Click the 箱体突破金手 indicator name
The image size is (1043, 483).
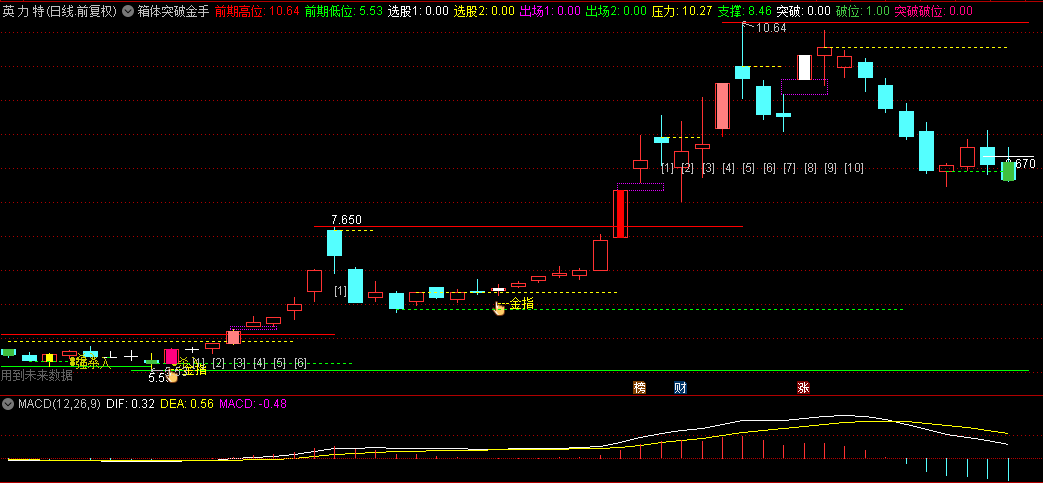173,11
